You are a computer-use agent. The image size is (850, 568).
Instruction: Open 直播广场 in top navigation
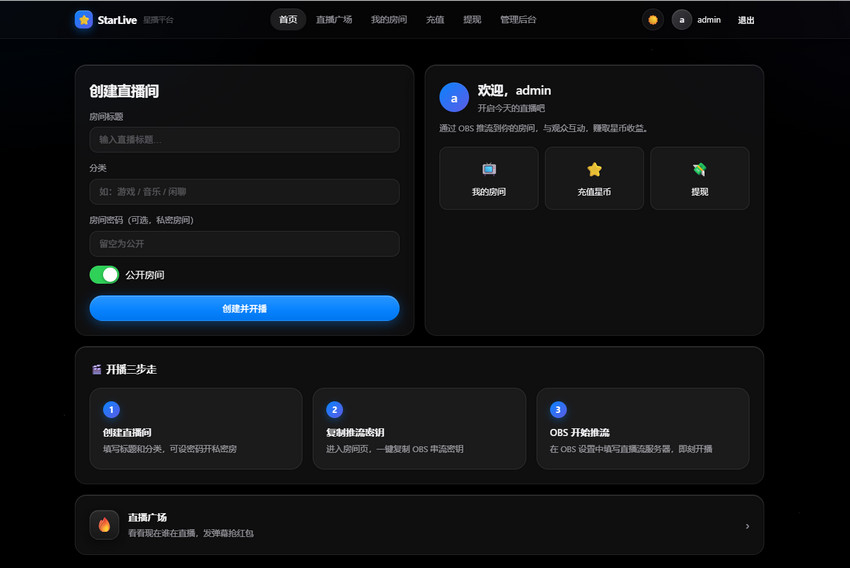pos(334,20)
